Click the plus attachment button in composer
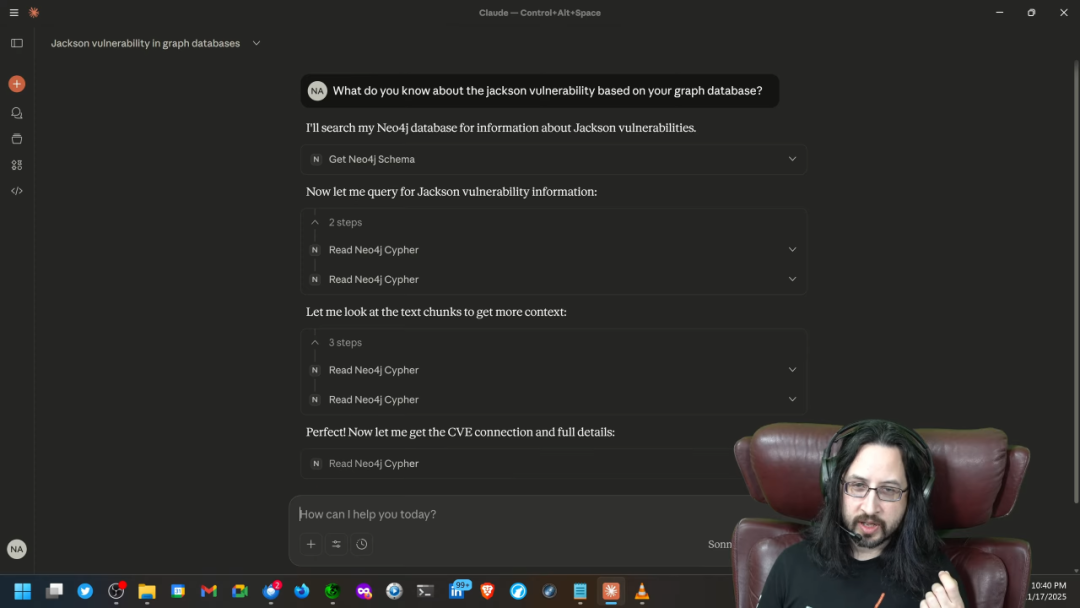Screen dimensions: 1080x608 point(311,544)
